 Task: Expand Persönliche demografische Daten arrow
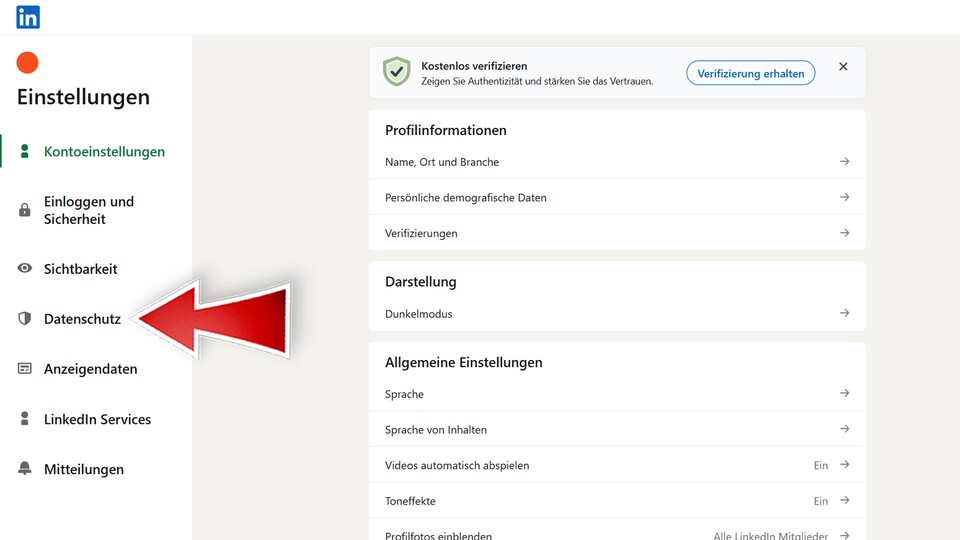click(845, 198)
